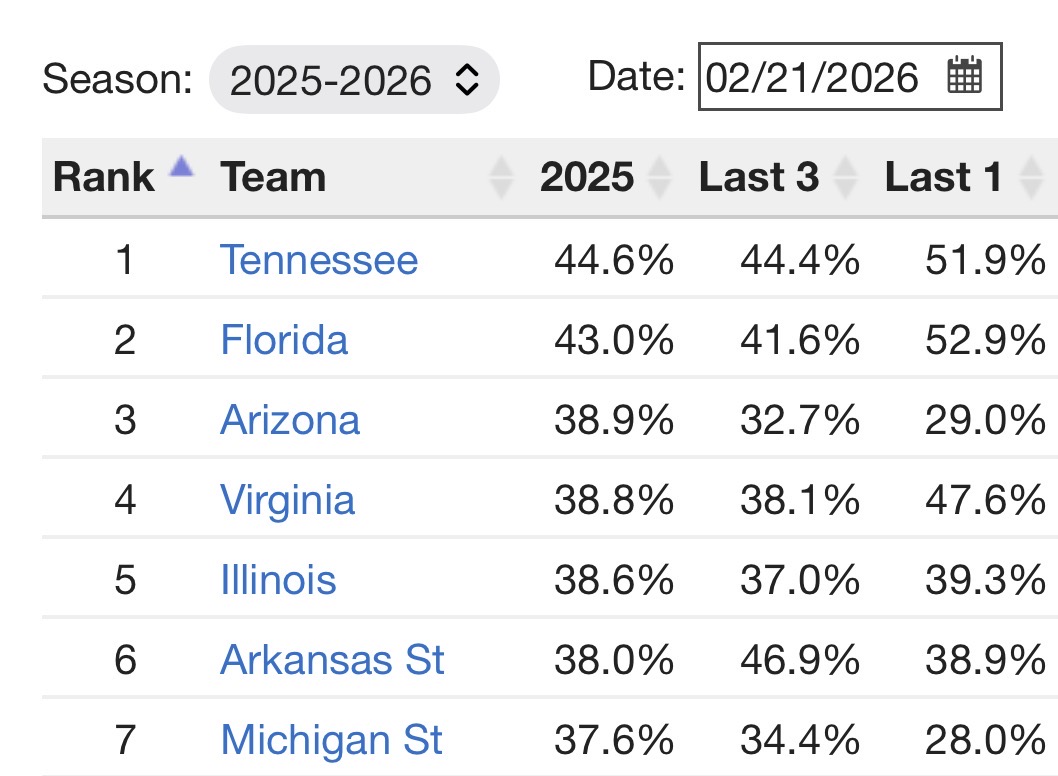Click the Last 3 sort arrows

point(845,178)
